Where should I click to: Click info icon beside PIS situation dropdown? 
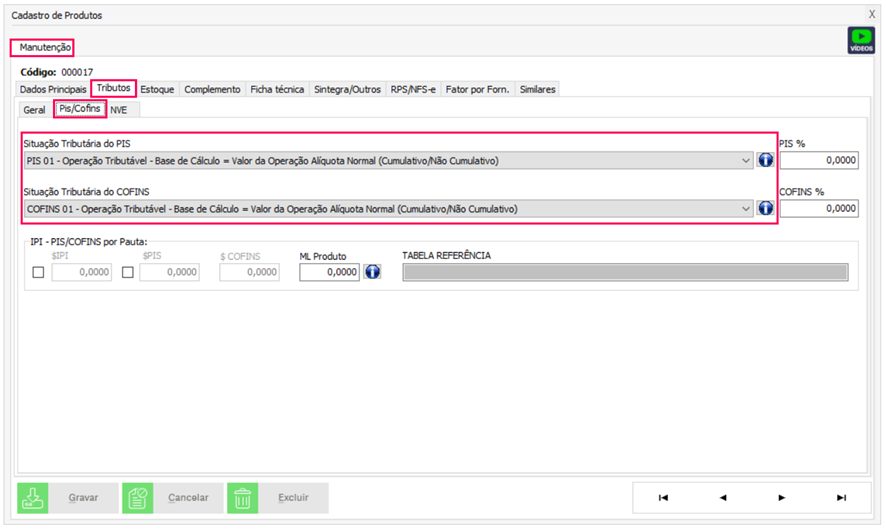(x=766, y=161)
